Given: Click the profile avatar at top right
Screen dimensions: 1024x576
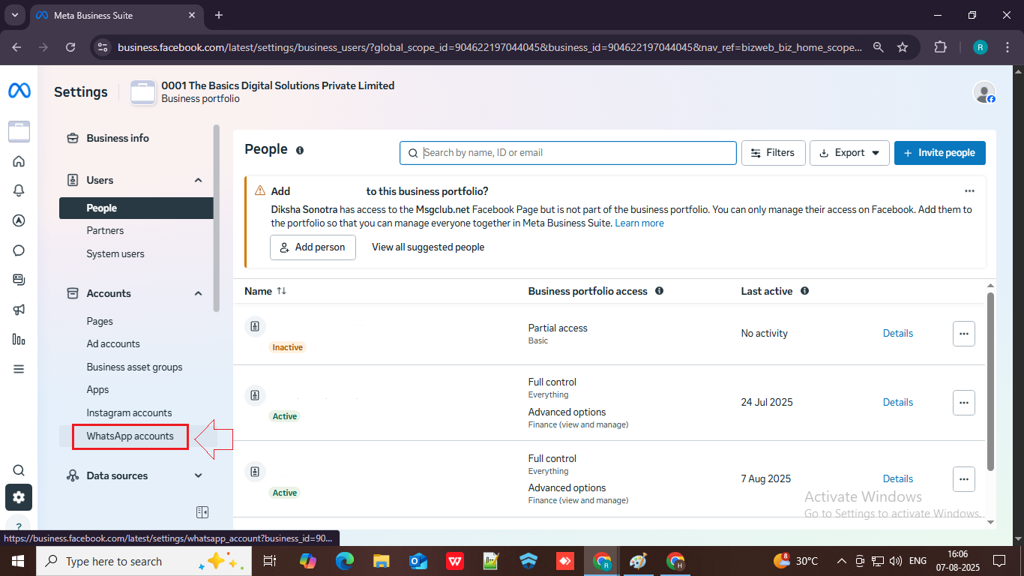Looking at the screenshot, I should click(x=984, y=92).
